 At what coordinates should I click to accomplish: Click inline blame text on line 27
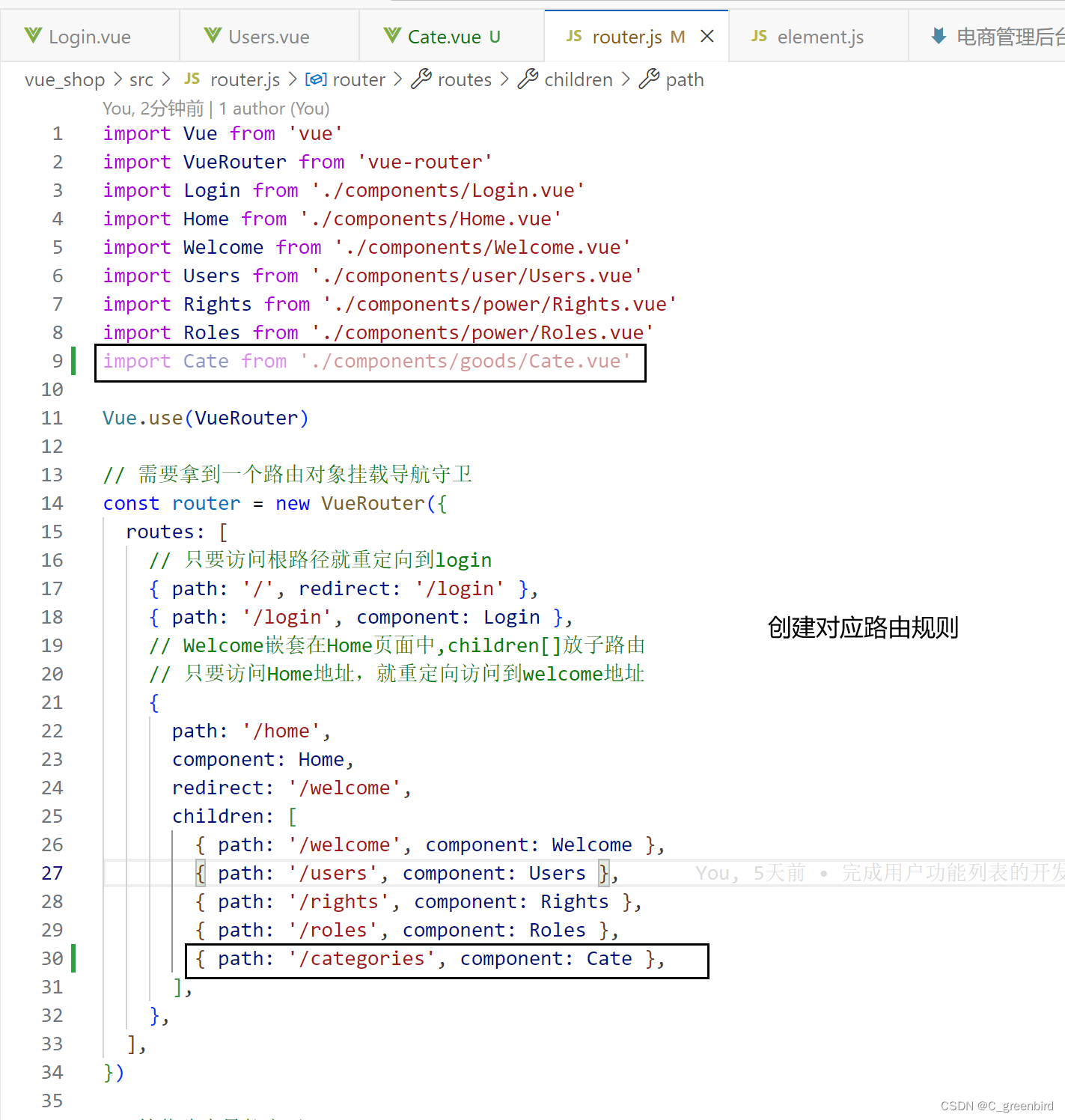coord(879,873)
